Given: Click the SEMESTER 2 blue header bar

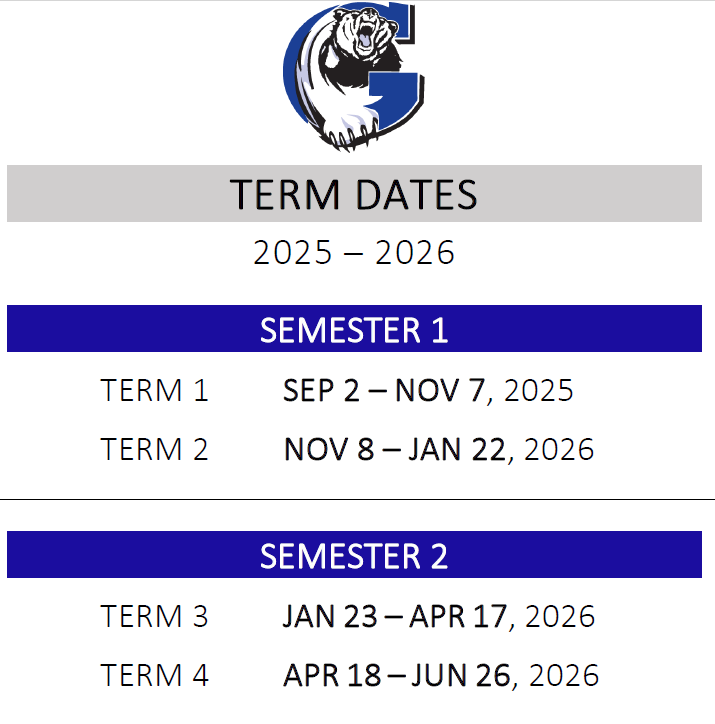Looking at the screenshot, I should click(x=354, y=555).
